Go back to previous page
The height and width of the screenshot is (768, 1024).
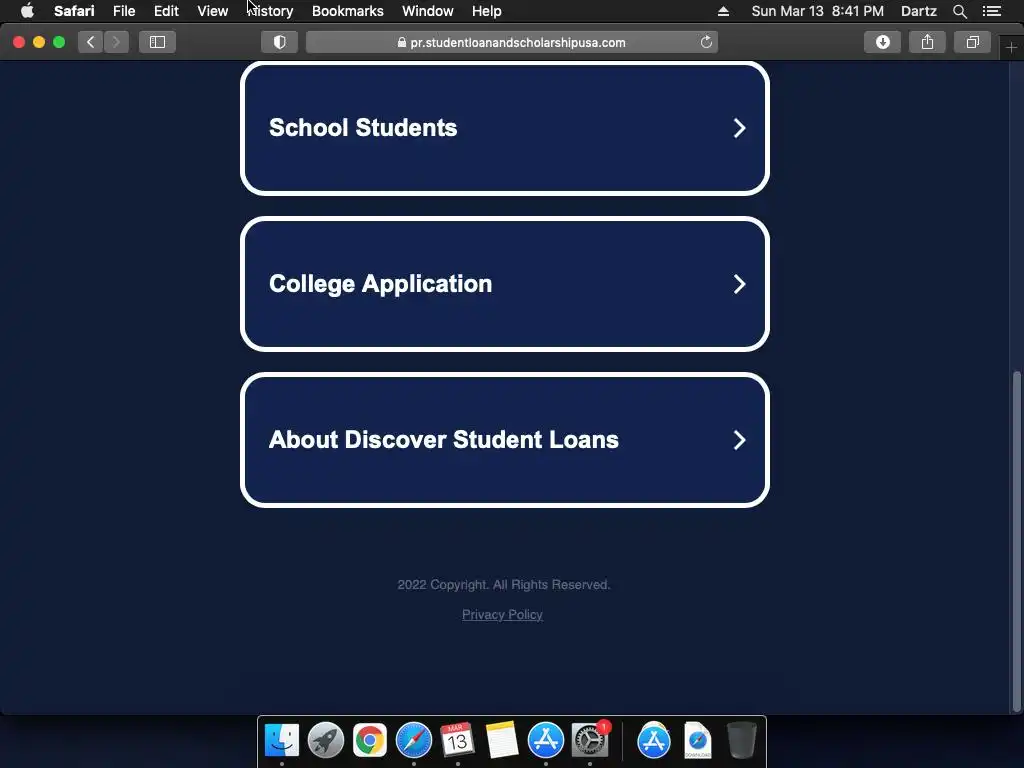(91, 42)
